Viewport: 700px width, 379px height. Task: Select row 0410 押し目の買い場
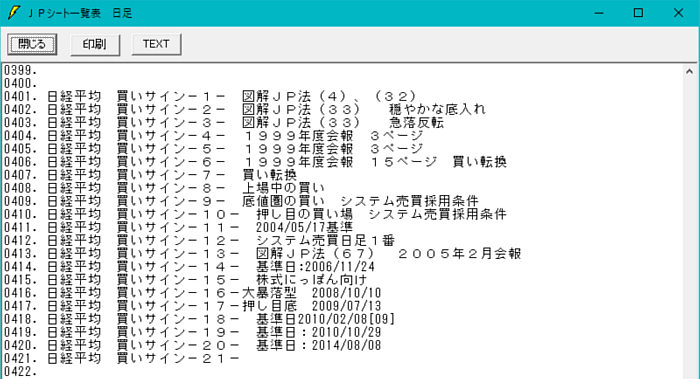(255, 214)
